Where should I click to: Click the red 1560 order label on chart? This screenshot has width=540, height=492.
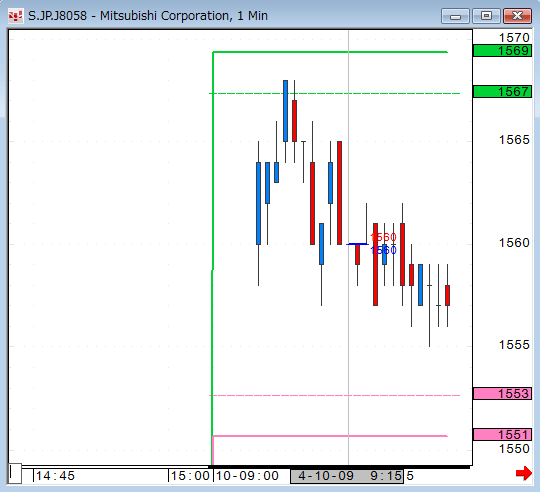point(383,237)
